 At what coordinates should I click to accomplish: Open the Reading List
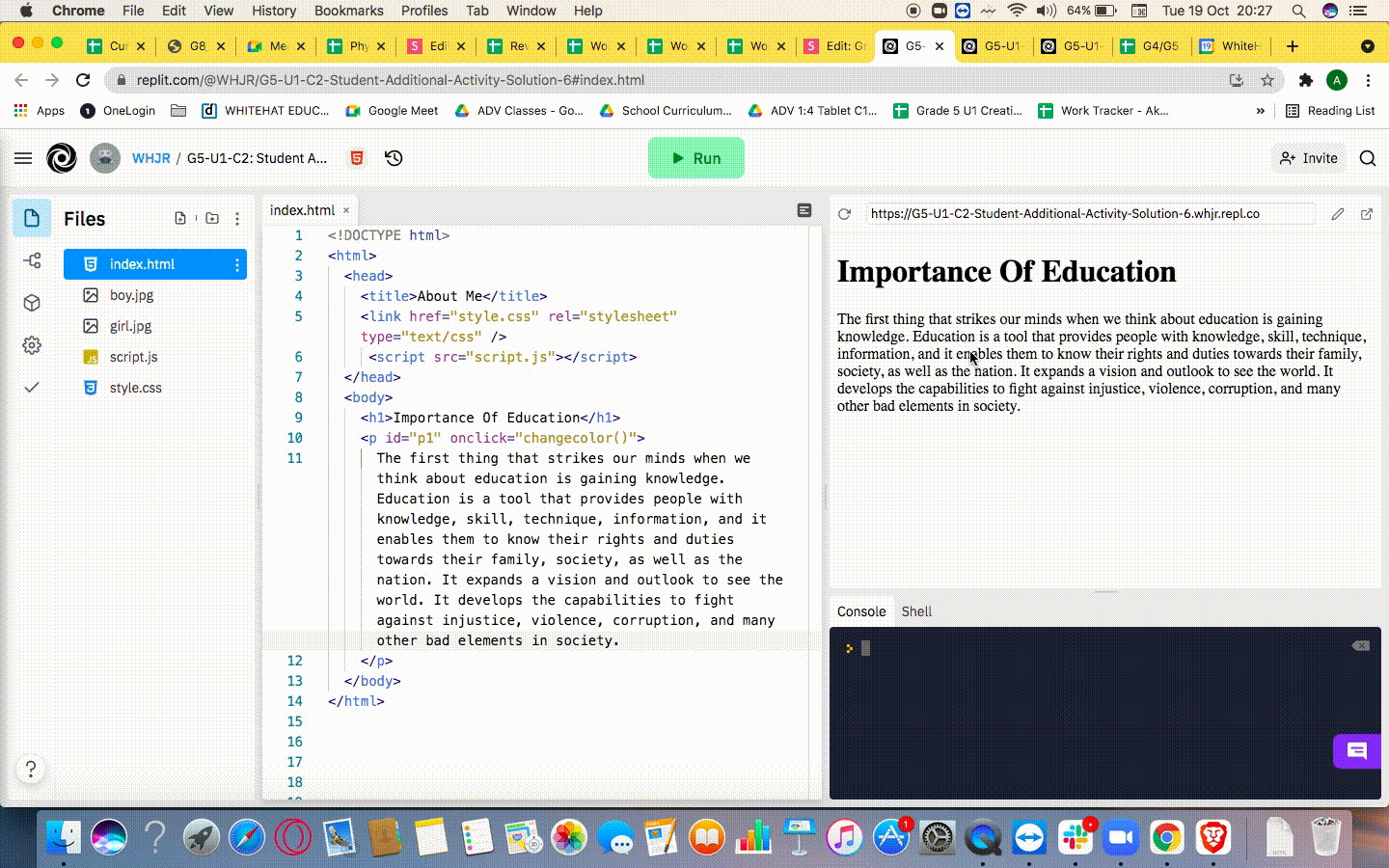point(1330,111)
